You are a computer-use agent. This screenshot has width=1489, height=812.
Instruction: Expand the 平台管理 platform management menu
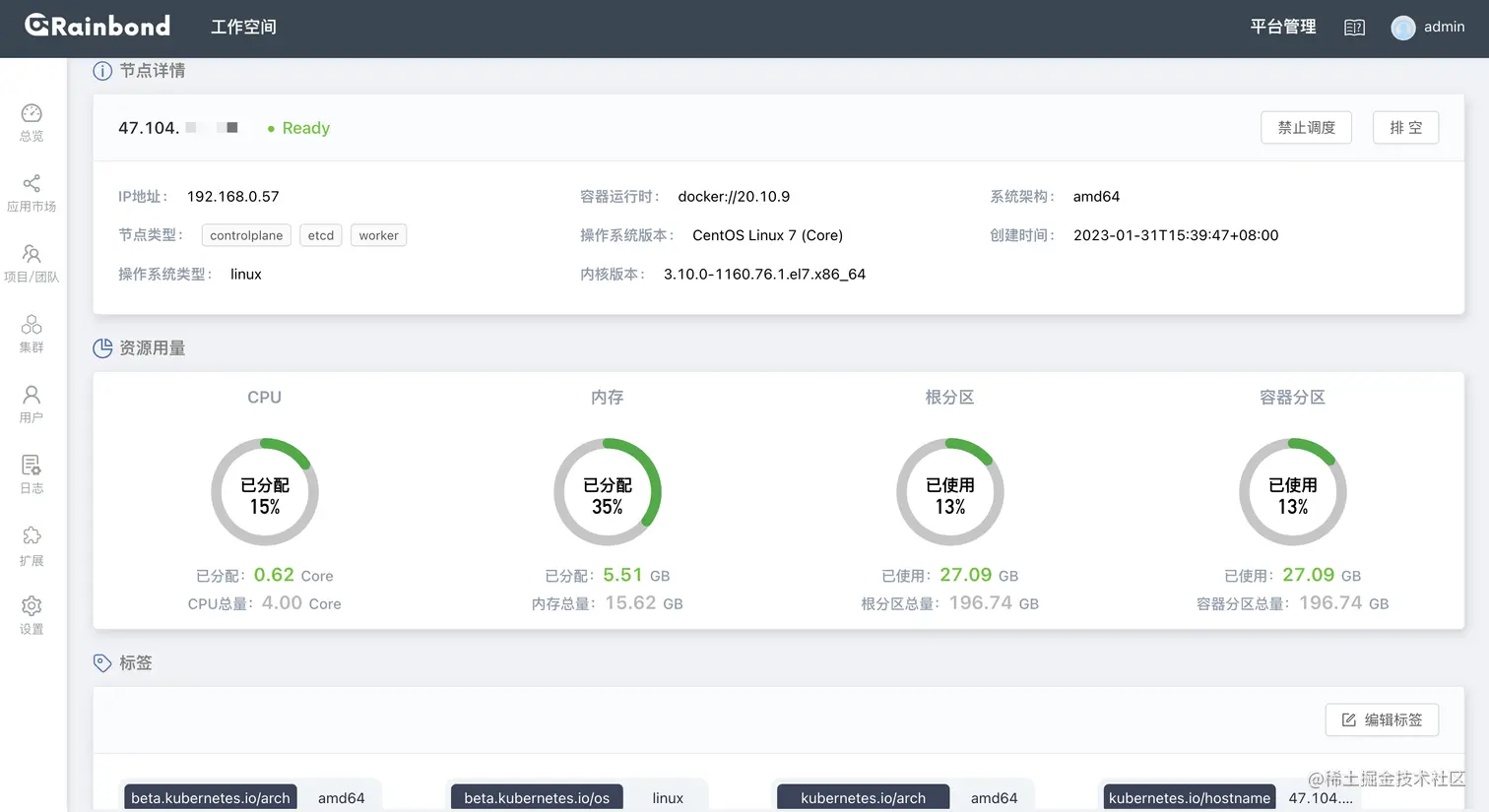(x=1282, y=27)
